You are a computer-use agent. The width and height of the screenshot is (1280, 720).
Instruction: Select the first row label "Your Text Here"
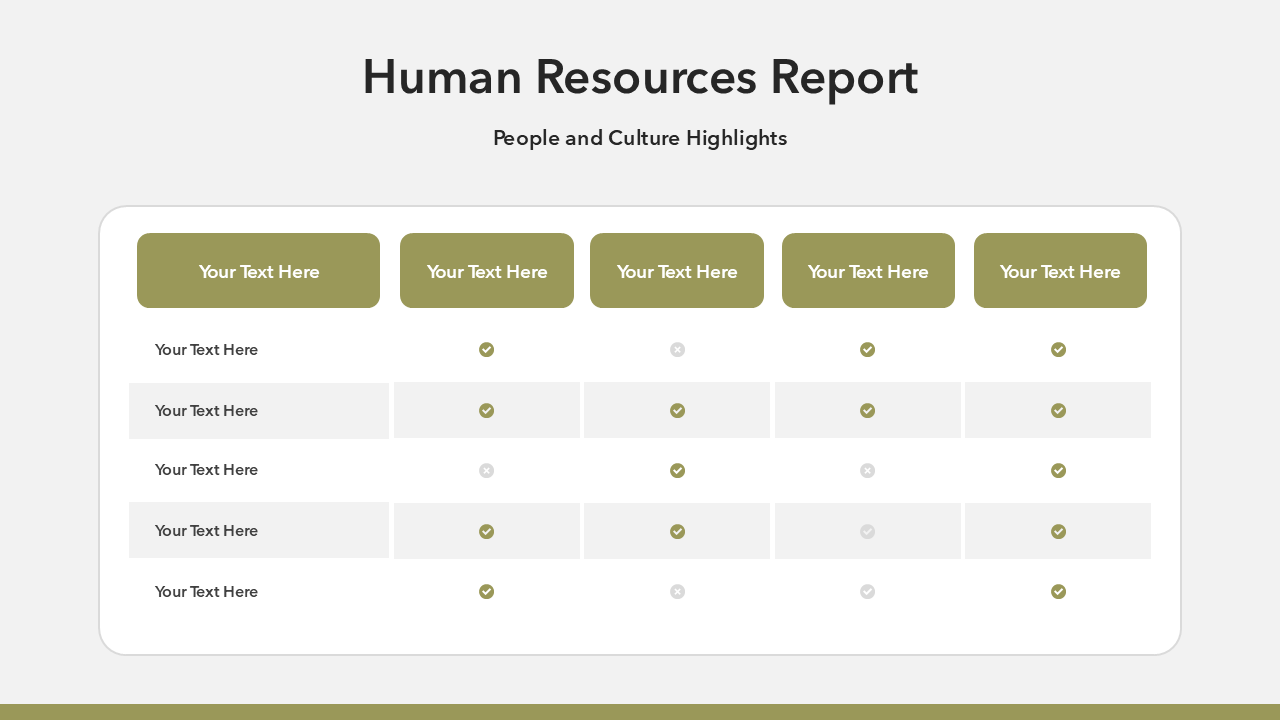(206, 349)
